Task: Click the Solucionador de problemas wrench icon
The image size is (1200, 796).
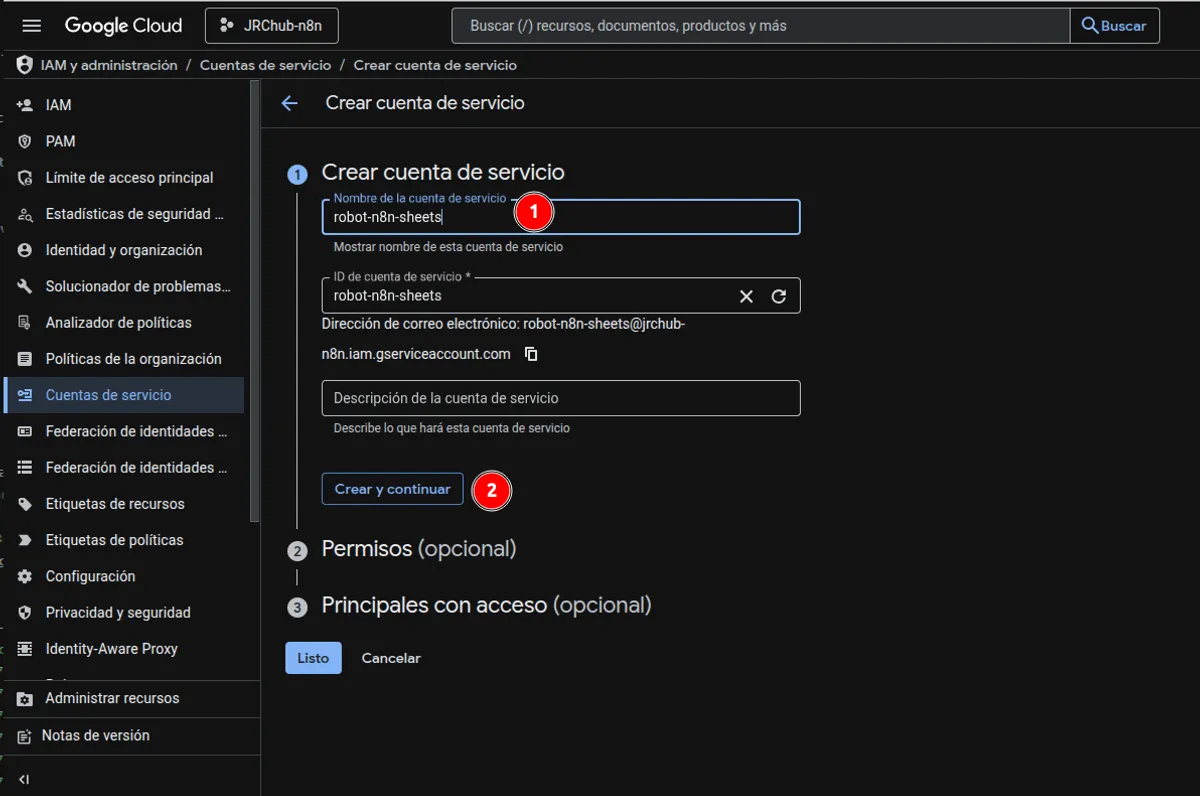Action: [25, 286]
